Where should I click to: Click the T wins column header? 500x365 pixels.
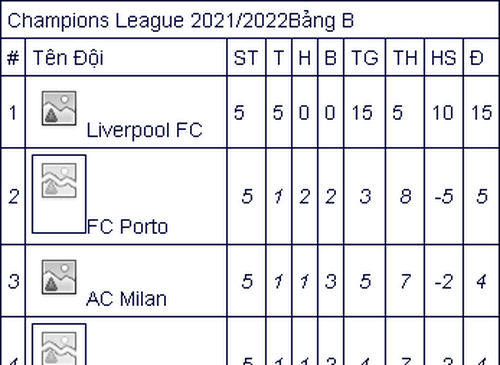point(279,58)
